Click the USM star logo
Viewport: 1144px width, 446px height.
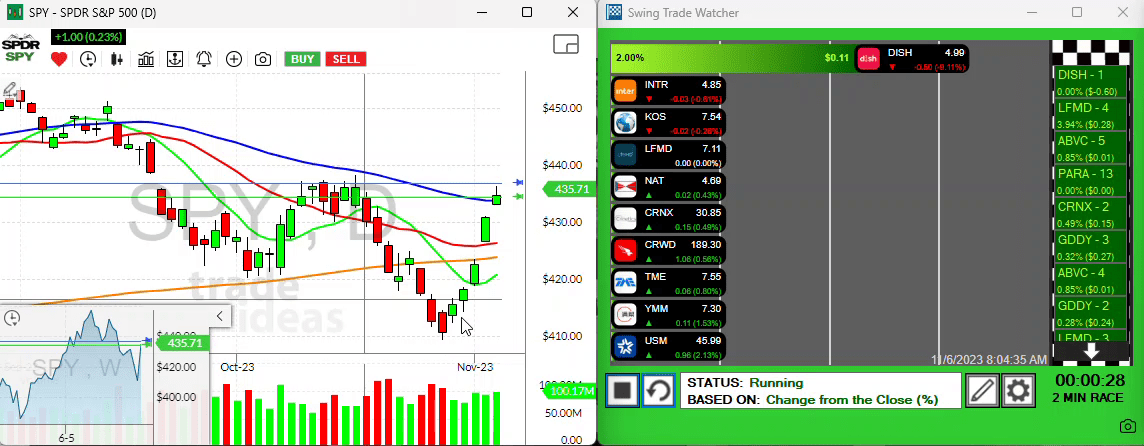pos(626,346)
